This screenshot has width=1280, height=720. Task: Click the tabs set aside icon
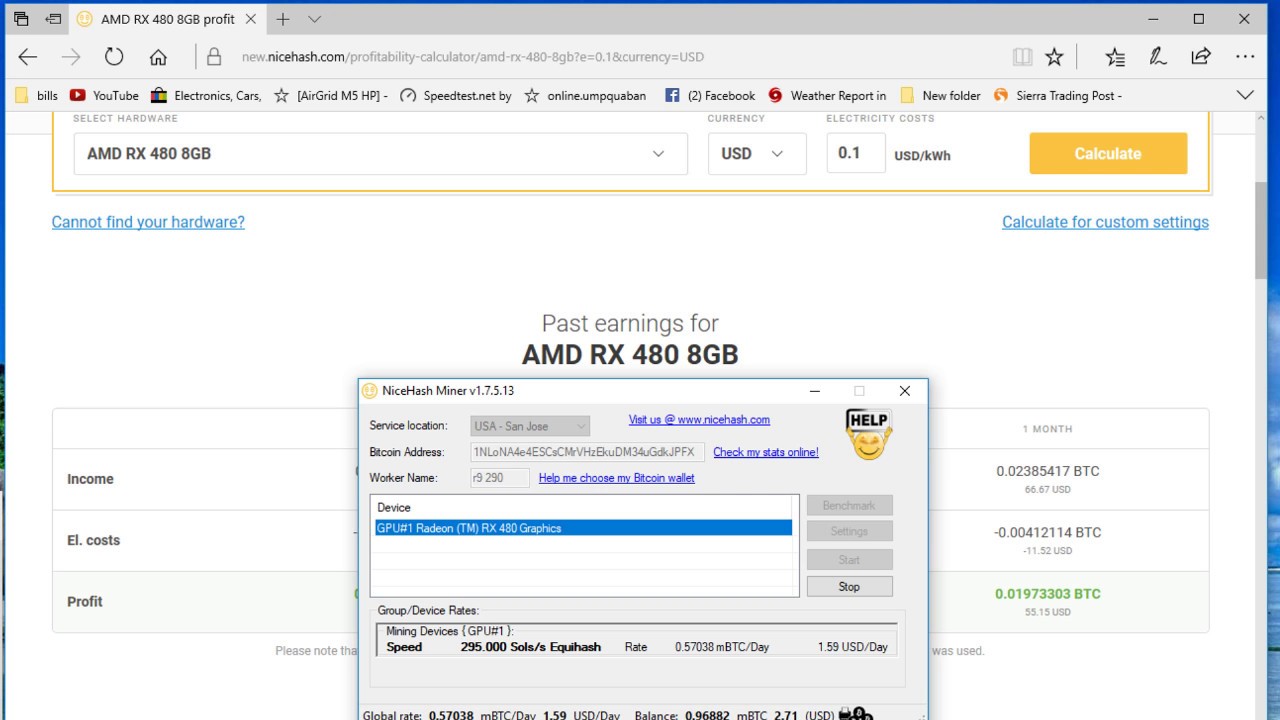(x=21, y=19)
